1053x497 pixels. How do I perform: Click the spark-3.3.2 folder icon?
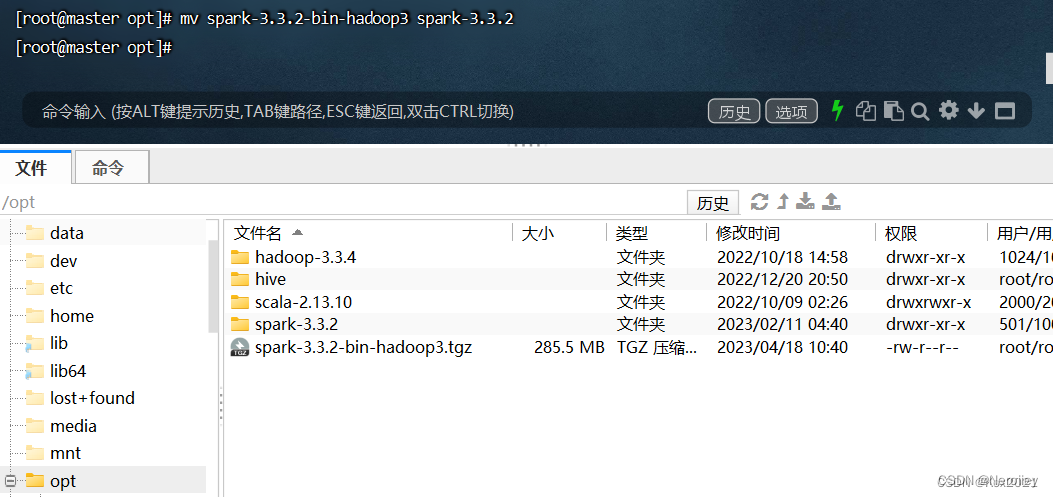tap(240, 324)
